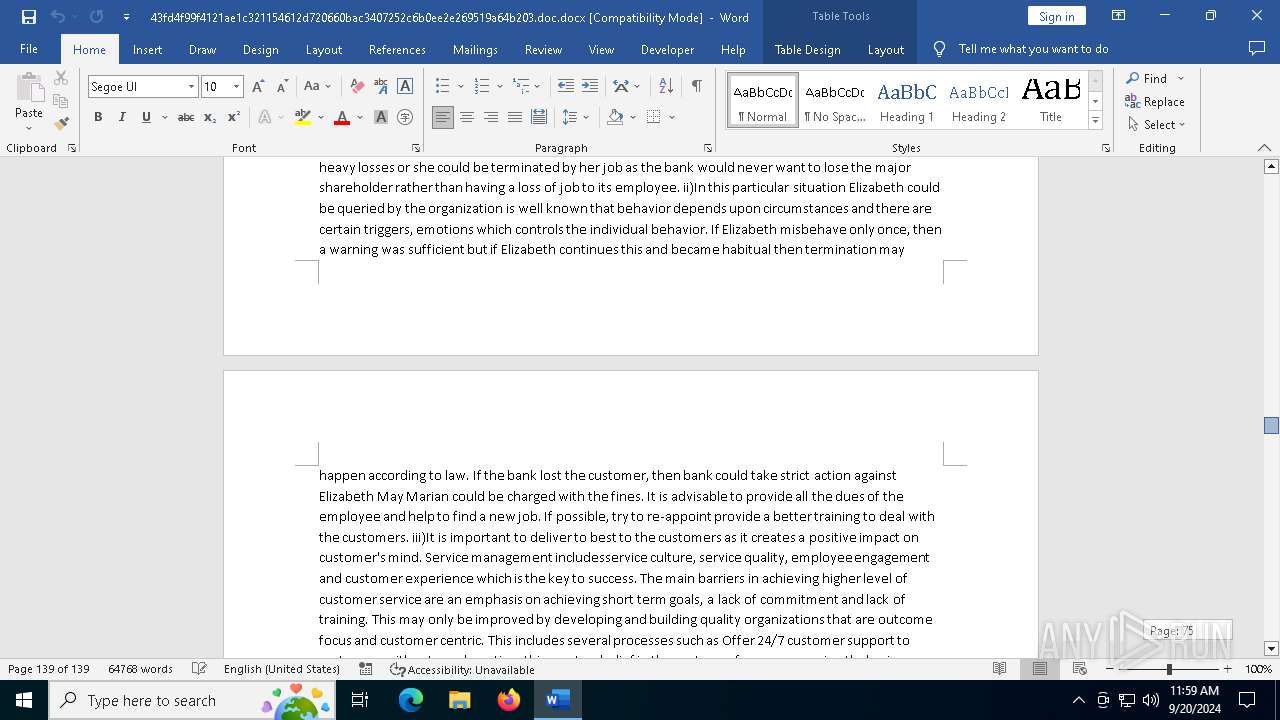Viewport: 1280px width, 720px height.
Task: Open the font size dropdown
Action: [237, 87]
